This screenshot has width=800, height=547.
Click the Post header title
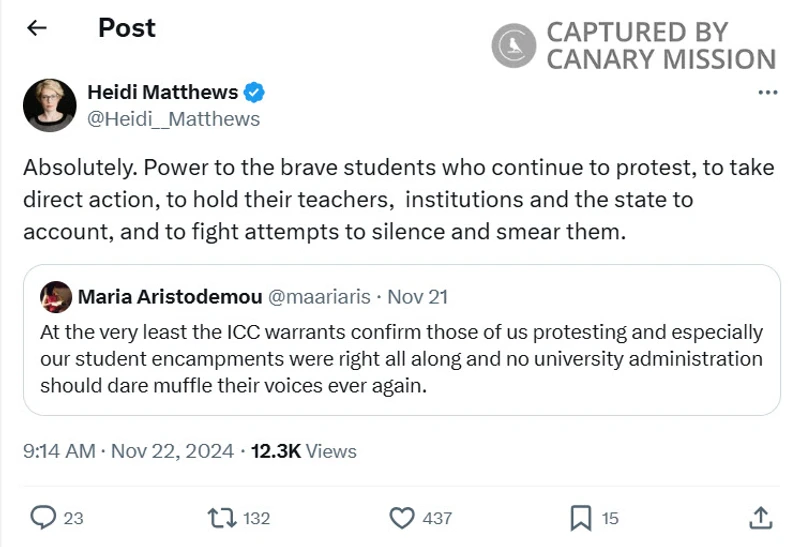127,28
